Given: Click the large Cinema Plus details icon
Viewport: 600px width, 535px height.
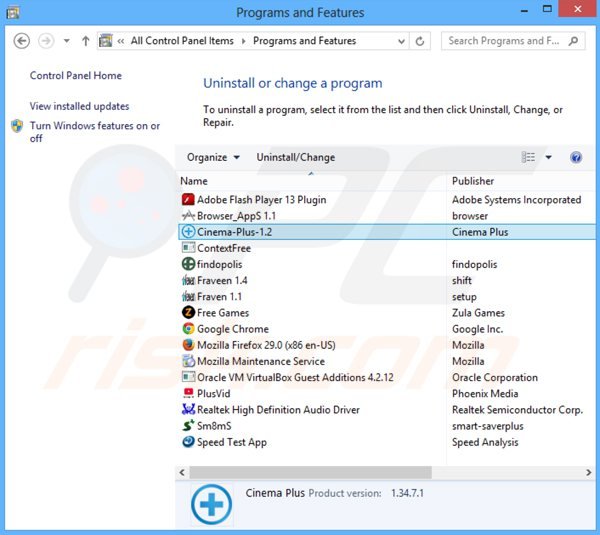Looking at the screenshot, I should [211, 504].
